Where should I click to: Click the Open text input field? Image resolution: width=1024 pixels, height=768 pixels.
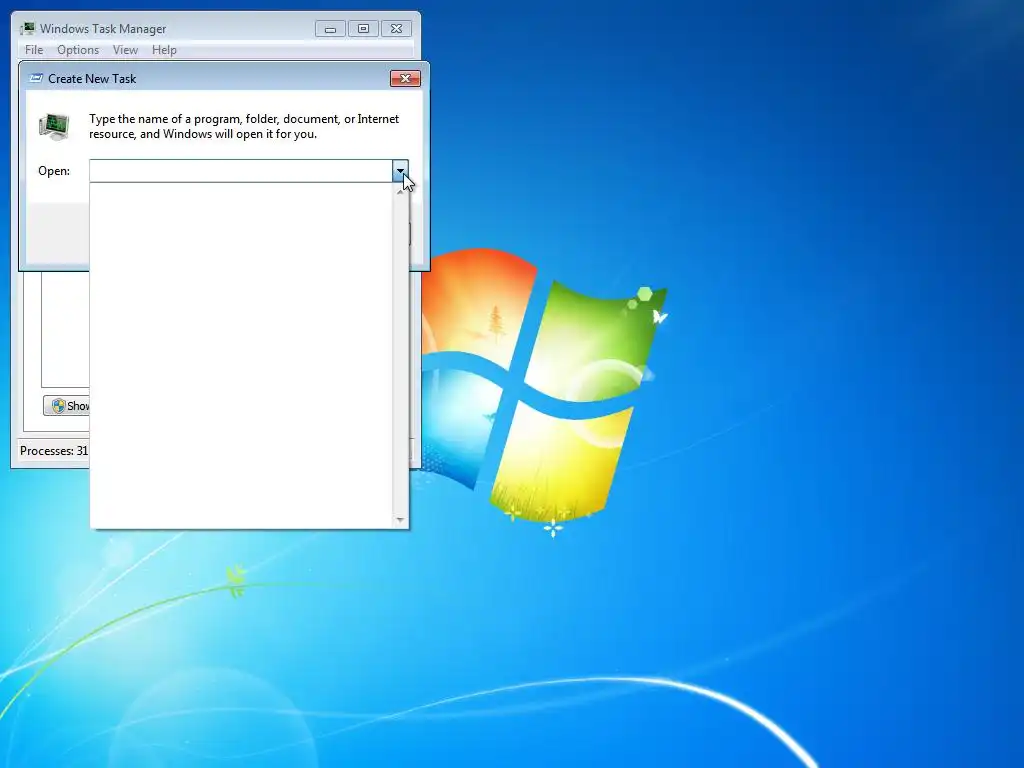click(241, 171)
